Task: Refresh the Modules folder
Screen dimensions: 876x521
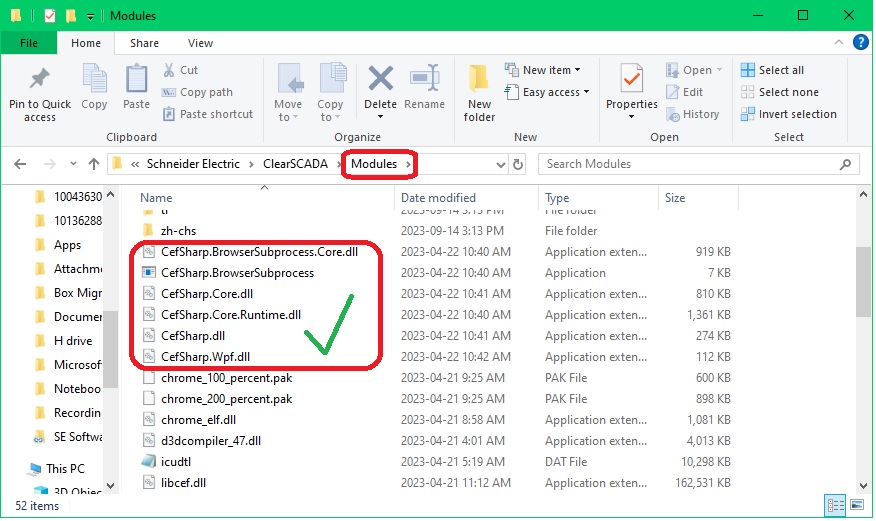Action: pos(518,164)
